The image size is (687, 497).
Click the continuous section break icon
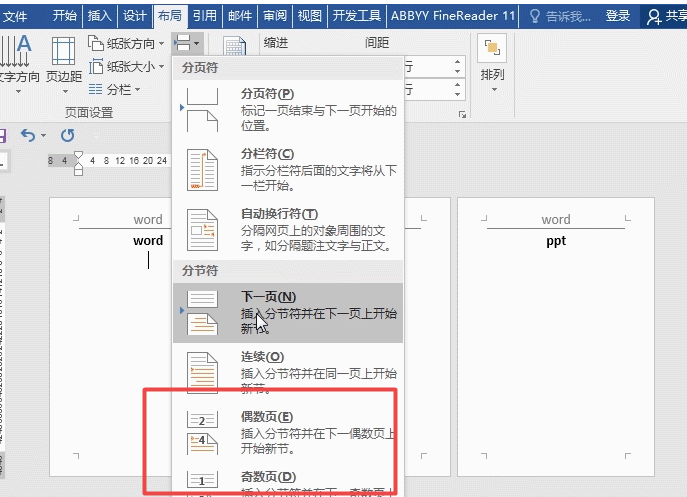click(x=202, y=373)
